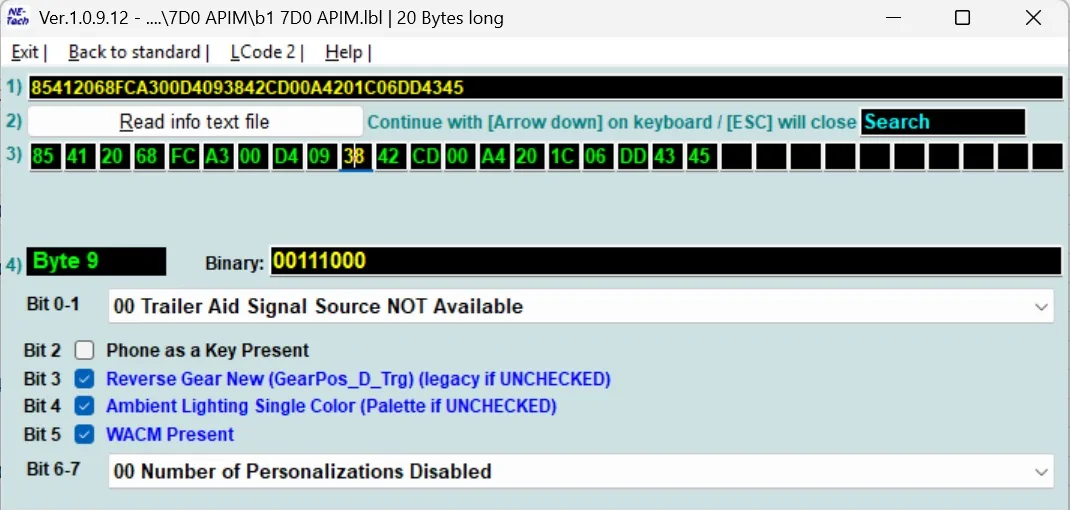The height and width of the screenshot is (510, 1070).
Task: Select byte cell 06
Action: [595, 156]
